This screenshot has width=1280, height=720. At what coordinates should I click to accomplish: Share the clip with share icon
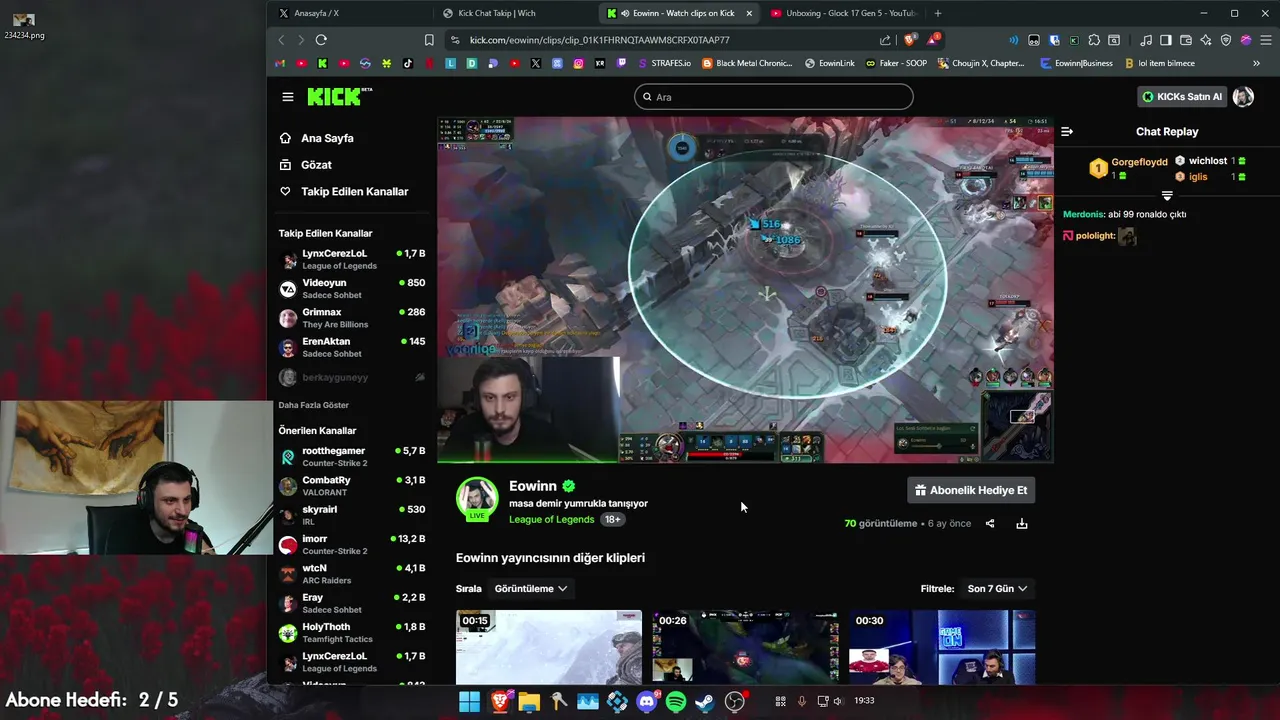[x=990, y=523]
